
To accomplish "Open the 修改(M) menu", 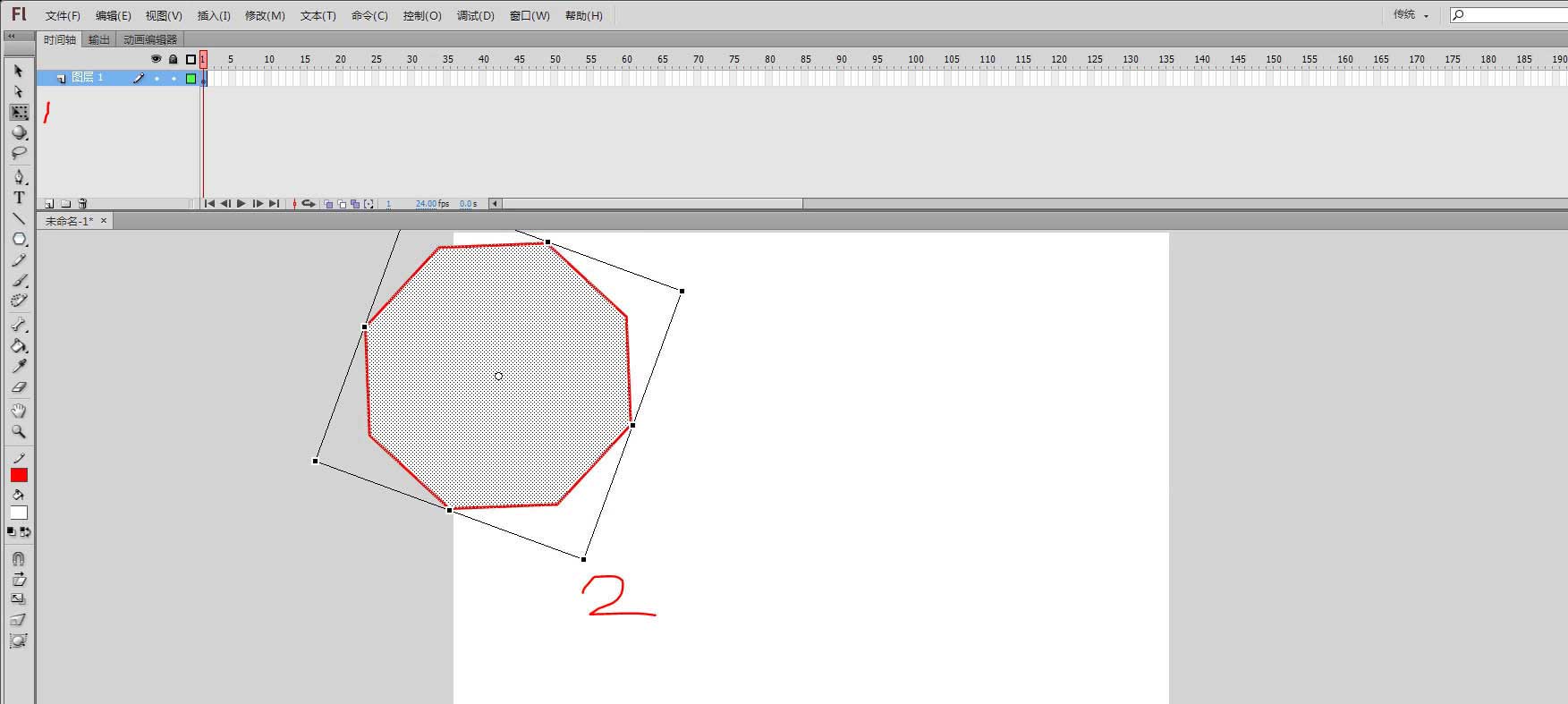I will 265,16.
